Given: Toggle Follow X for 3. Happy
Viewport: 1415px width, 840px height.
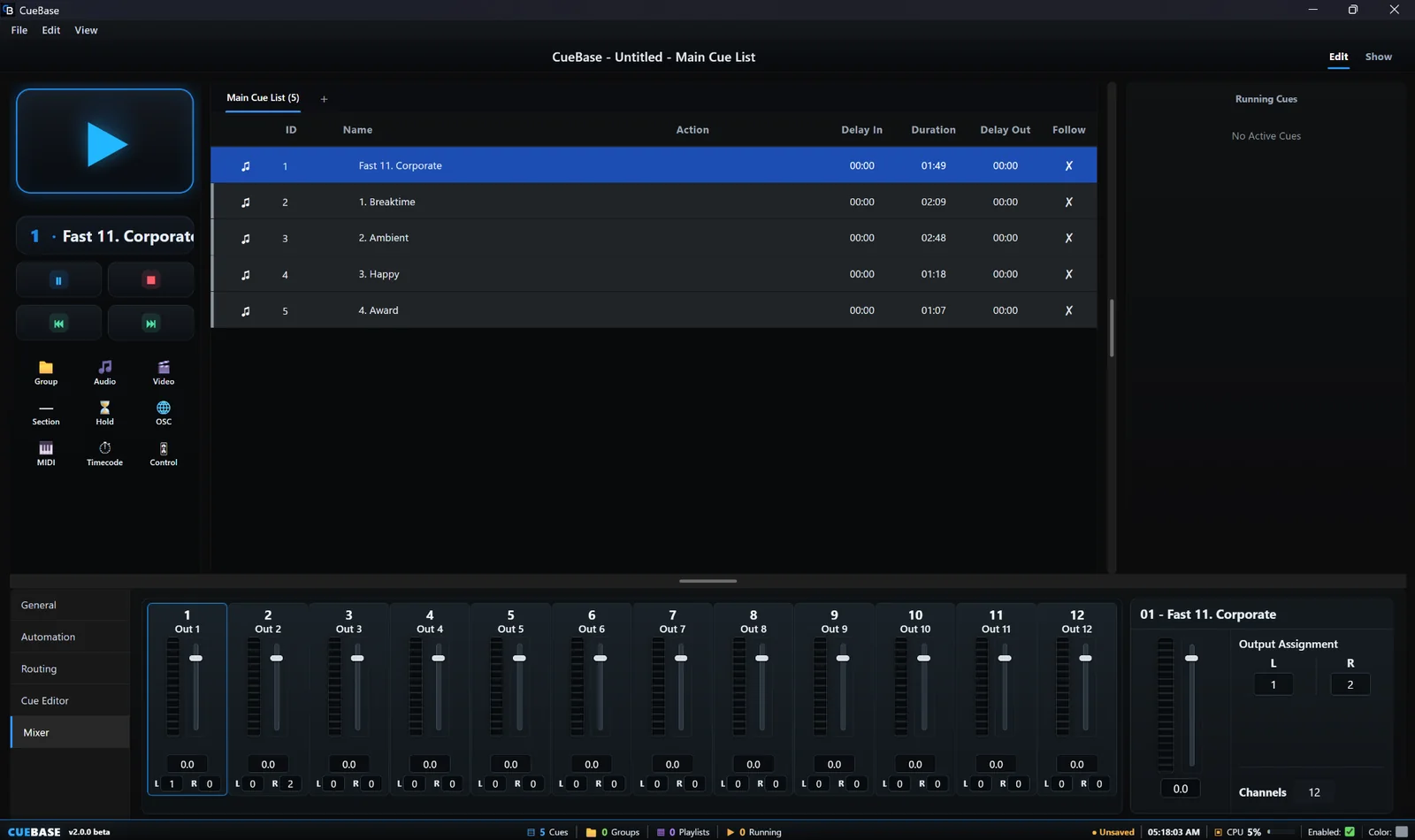Looking at the screenshot, I should coord(1068,274).
